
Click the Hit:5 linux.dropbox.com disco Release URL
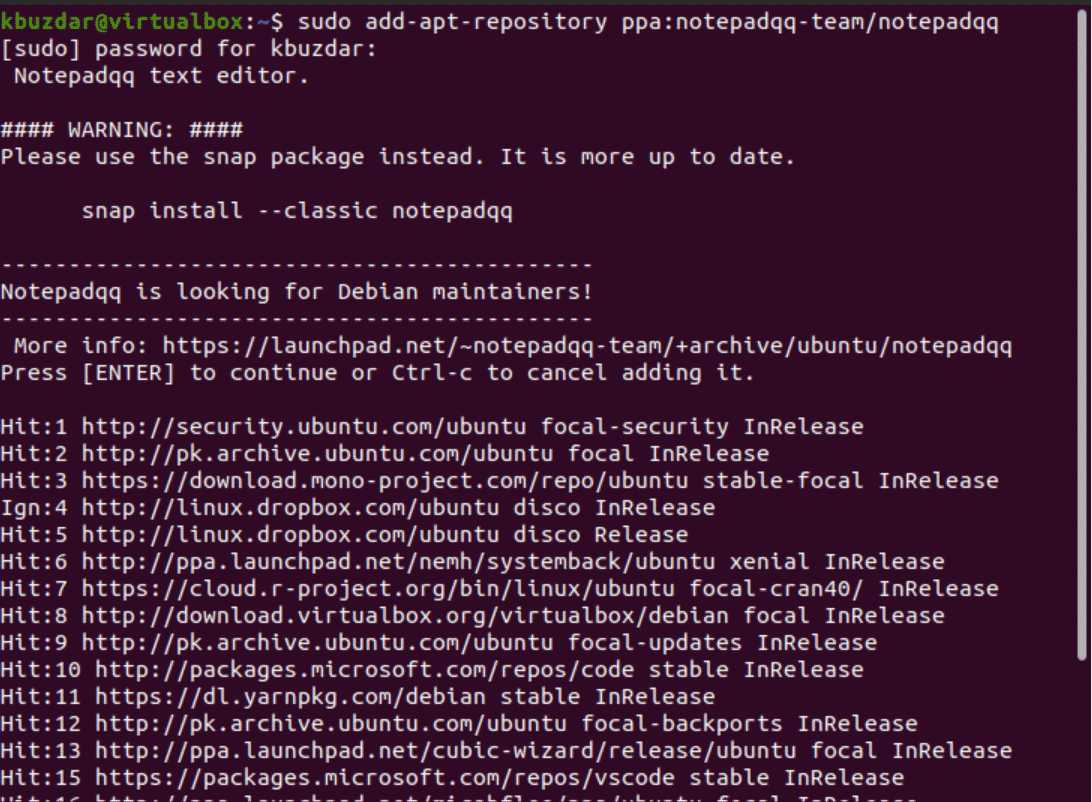[290, 535]
